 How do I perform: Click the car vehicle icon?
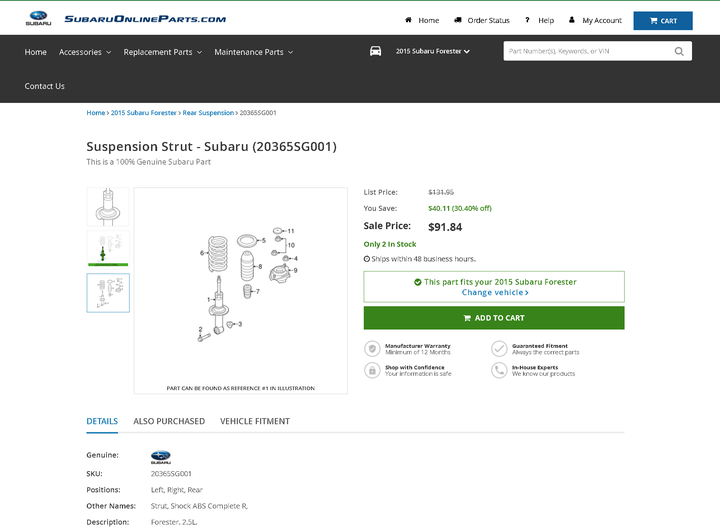coord(376,51)
